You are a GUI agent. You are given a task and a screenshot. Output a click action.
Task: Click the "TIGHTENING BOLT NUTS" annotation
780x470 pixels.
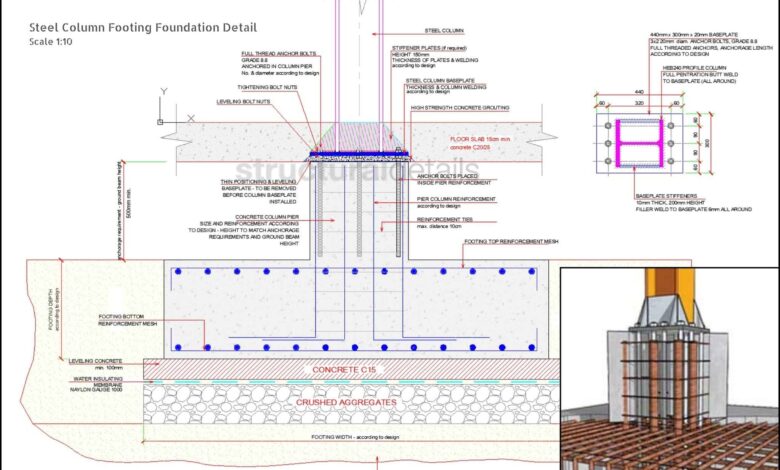[x=267, y=88]
